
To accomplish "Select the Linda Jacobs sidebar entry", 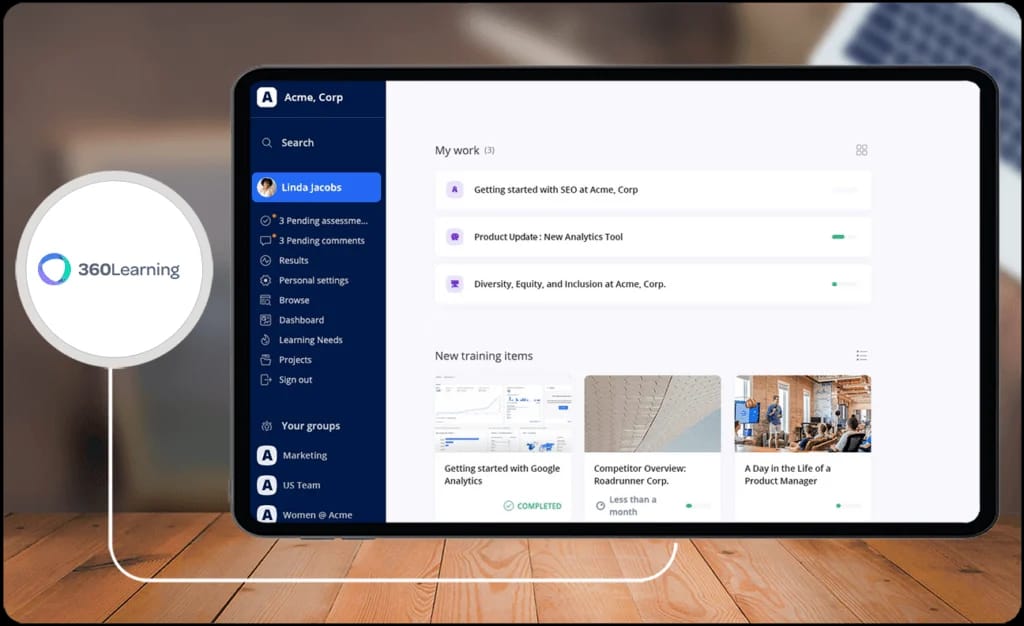I will (317, 187).
